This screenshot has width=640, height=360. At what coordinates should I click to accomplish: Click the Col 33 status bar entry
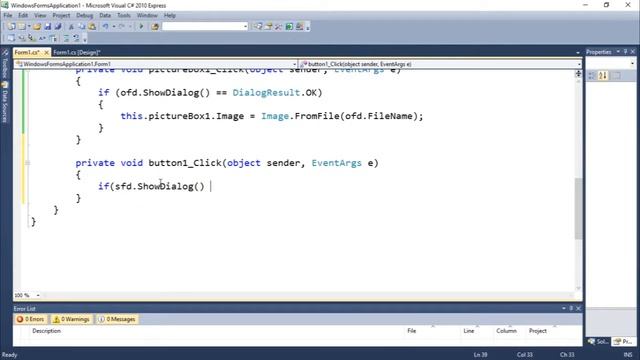tap(524, 355)
